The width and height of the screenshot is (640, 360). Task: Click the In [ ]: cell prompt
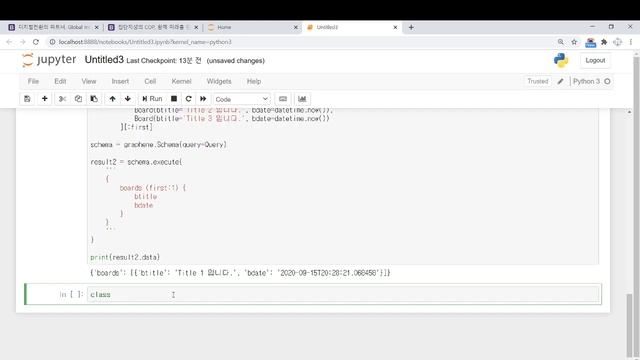[x=71, y=294]
